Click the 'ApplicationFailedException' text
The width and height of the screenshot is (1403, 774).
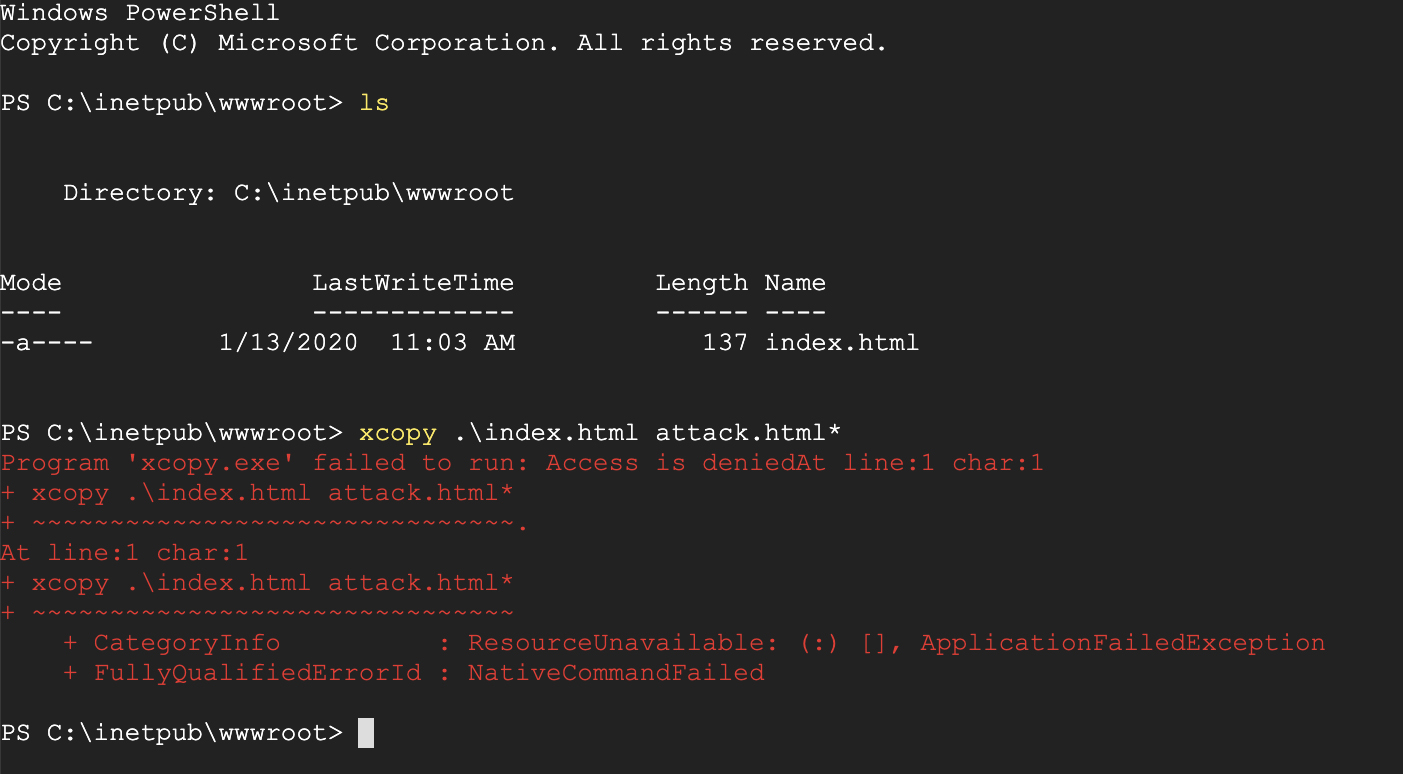(x=1123, y=643)
